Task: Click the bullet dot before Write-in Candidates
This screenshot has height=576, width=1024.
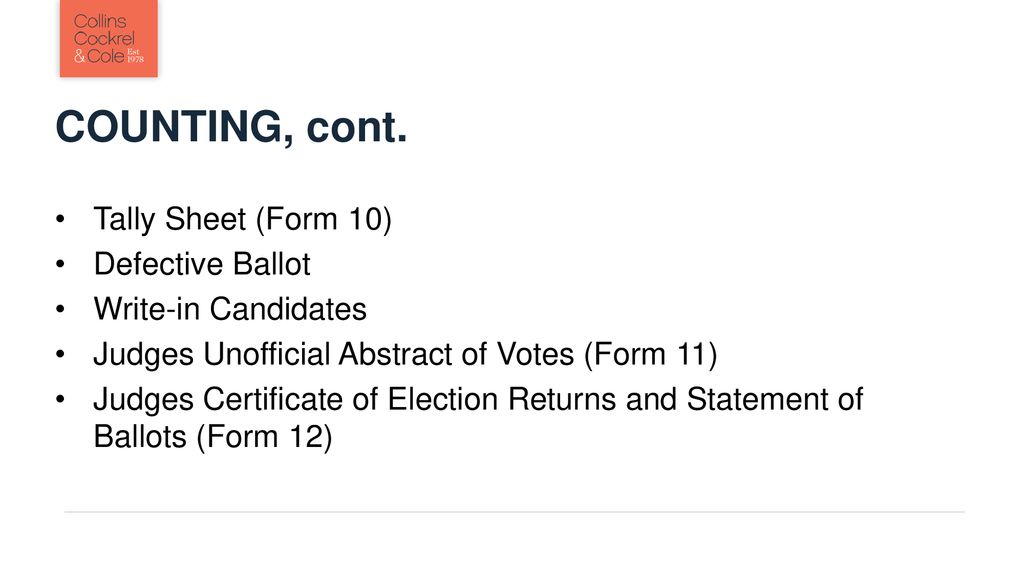Action: pos(61,309)
